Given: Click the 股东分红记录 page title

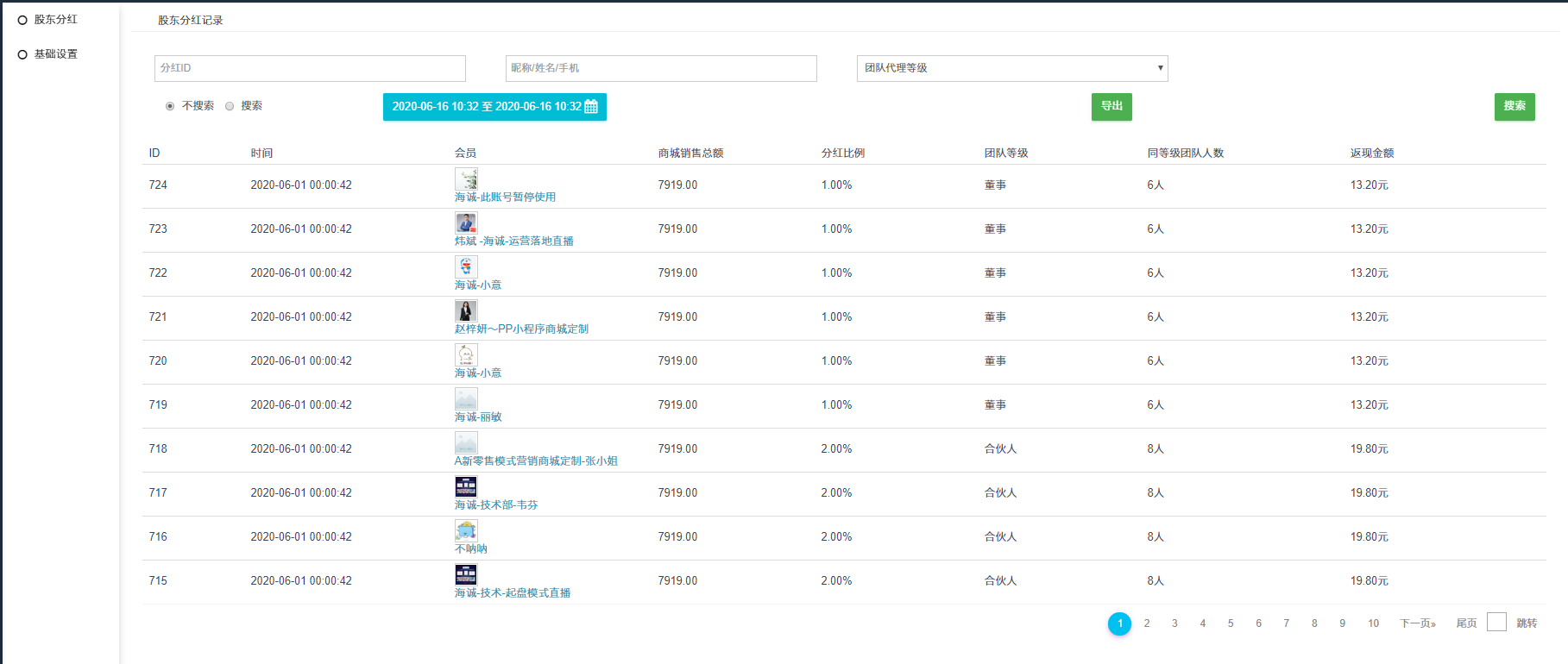Looking at the screenshot, I should 190,20.
